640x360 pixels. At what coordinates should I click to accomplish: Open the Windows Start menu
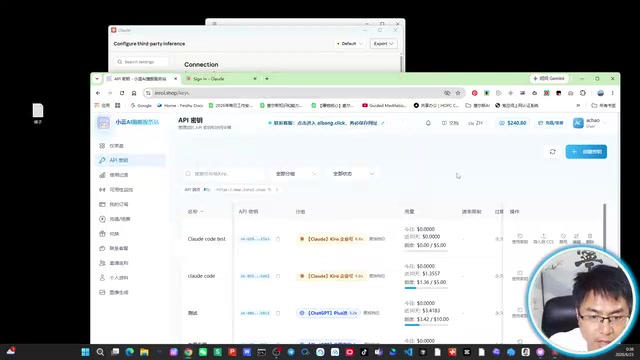(85, 352)
